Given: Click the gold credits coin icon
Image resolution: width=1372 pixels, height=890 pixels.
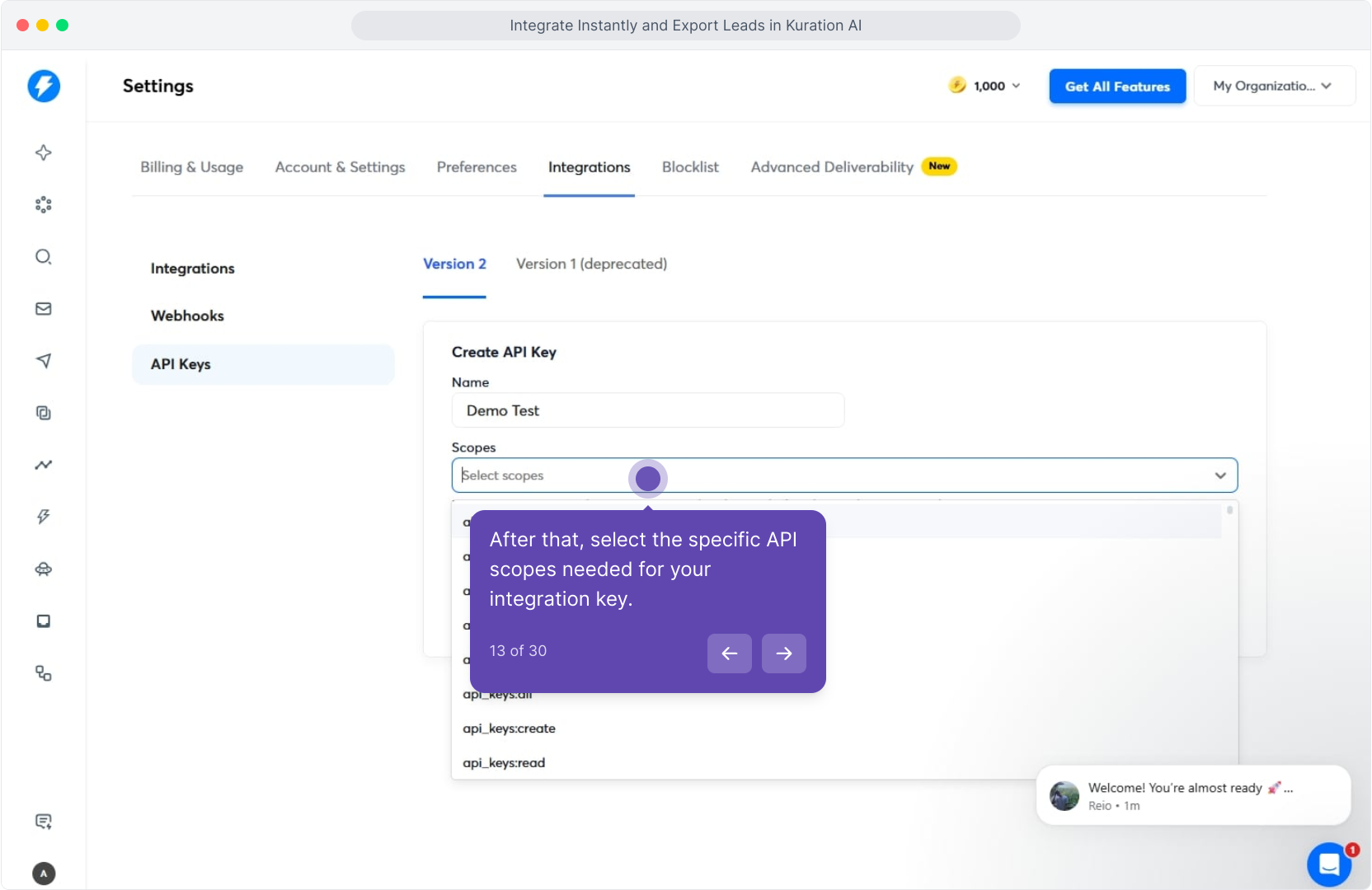Looking at the screenshot, I should tap(957, 85).
